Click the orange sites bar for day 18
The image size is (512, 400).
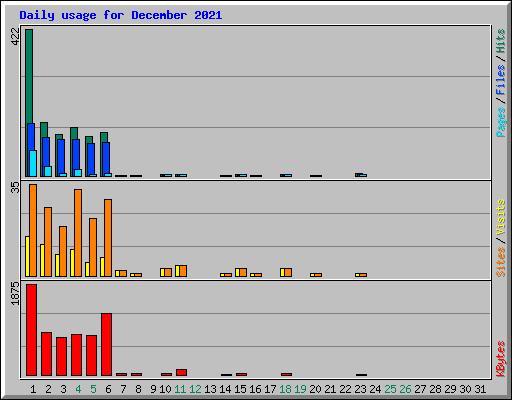(x=288, y=272)
